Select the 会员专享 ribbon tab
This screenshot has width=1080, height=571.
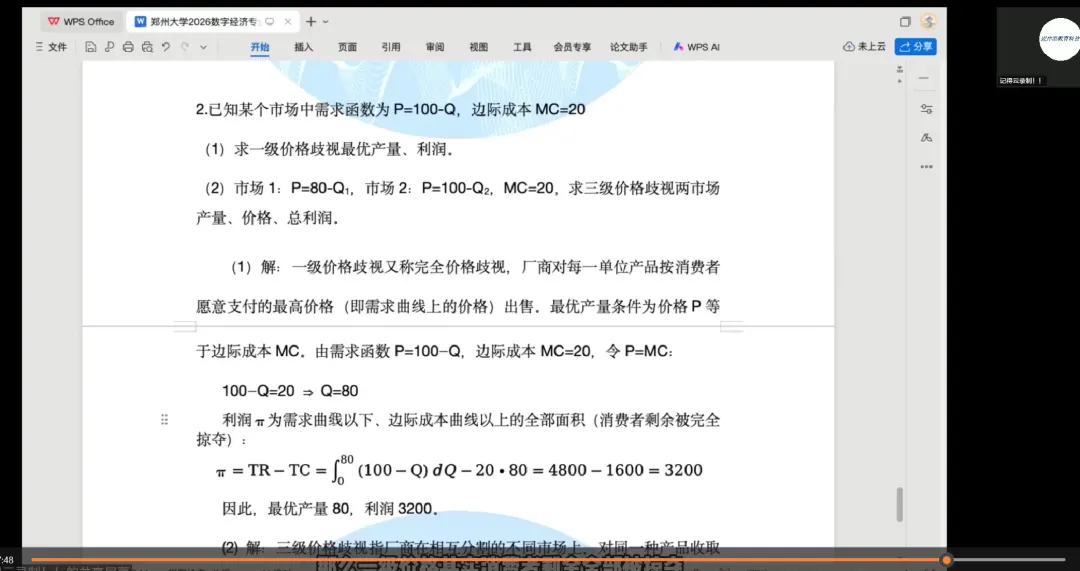tap(572, 47)
